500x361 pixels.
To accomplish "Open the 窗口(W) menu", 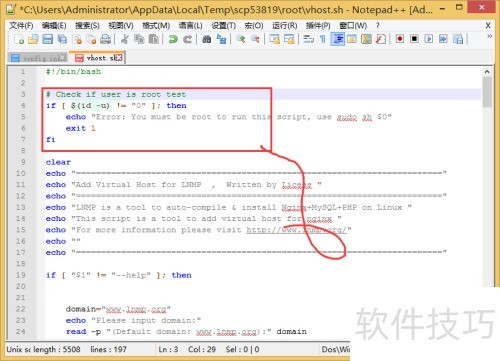I will pyautogui.click(x=353, y=25).
